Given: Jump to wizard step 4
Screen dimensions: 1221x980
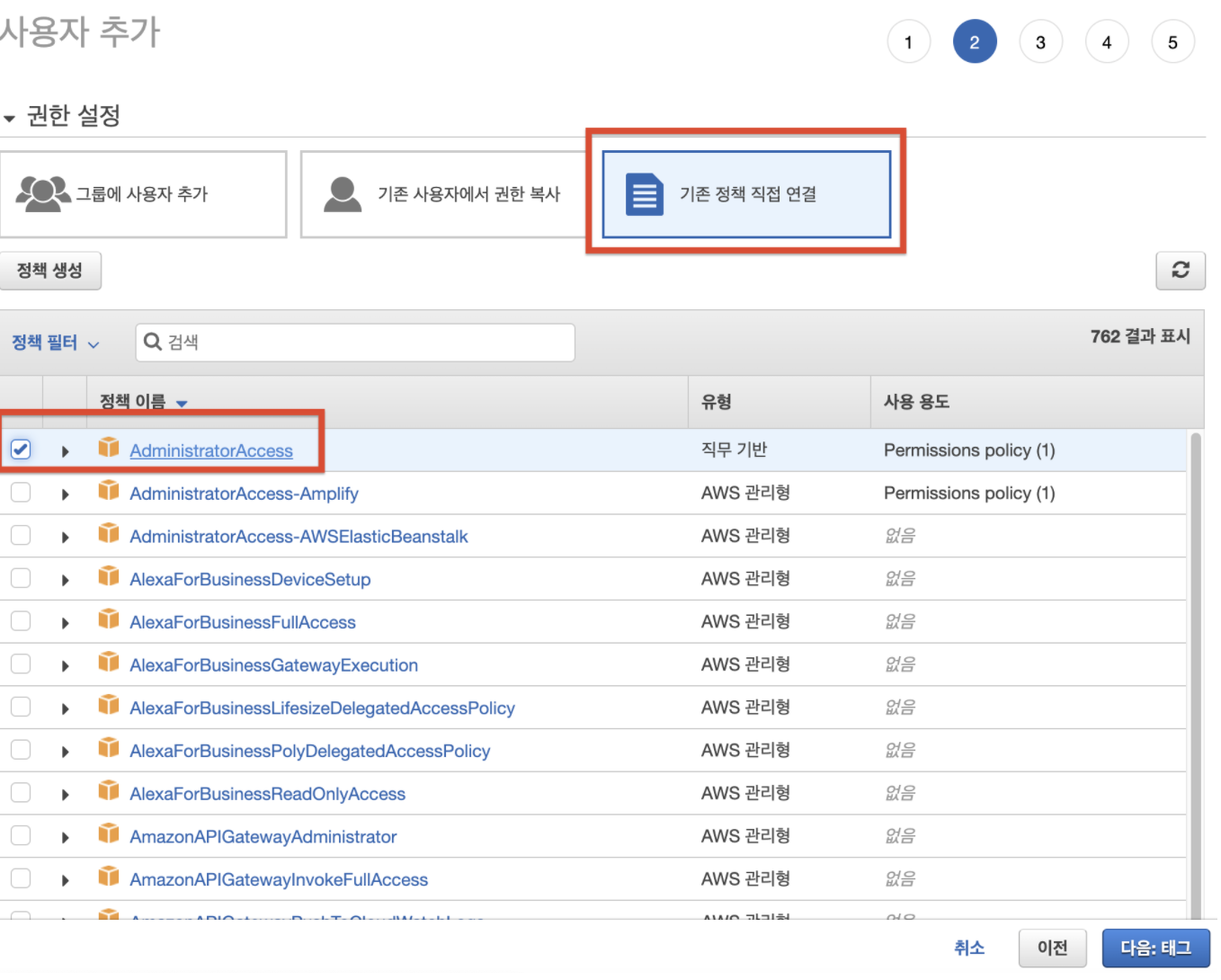Looking at the screenshot, I should pos(1107,42).
